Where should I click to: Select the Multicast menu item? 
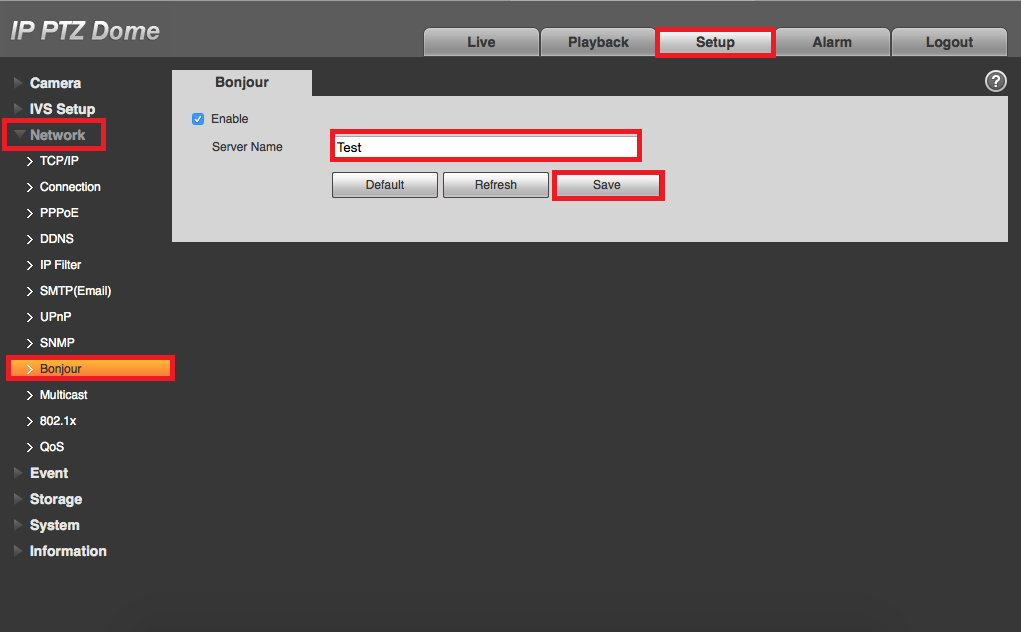[x=63, y=395]
